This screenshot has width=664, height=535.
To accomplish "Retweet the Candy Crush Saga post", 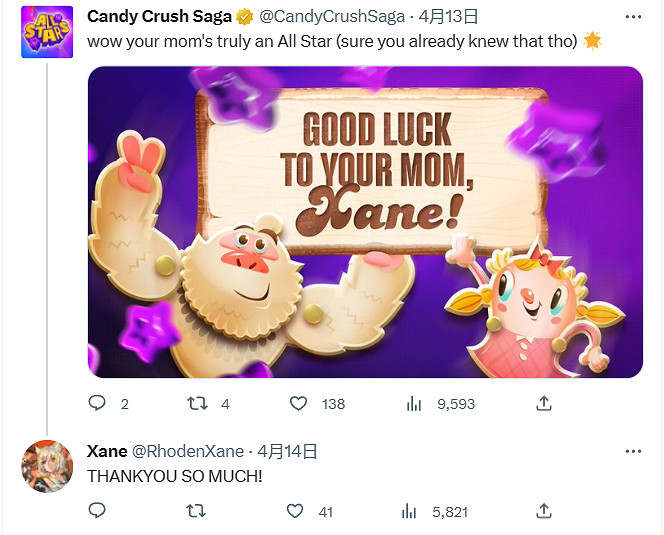I will tap(198, 404).
